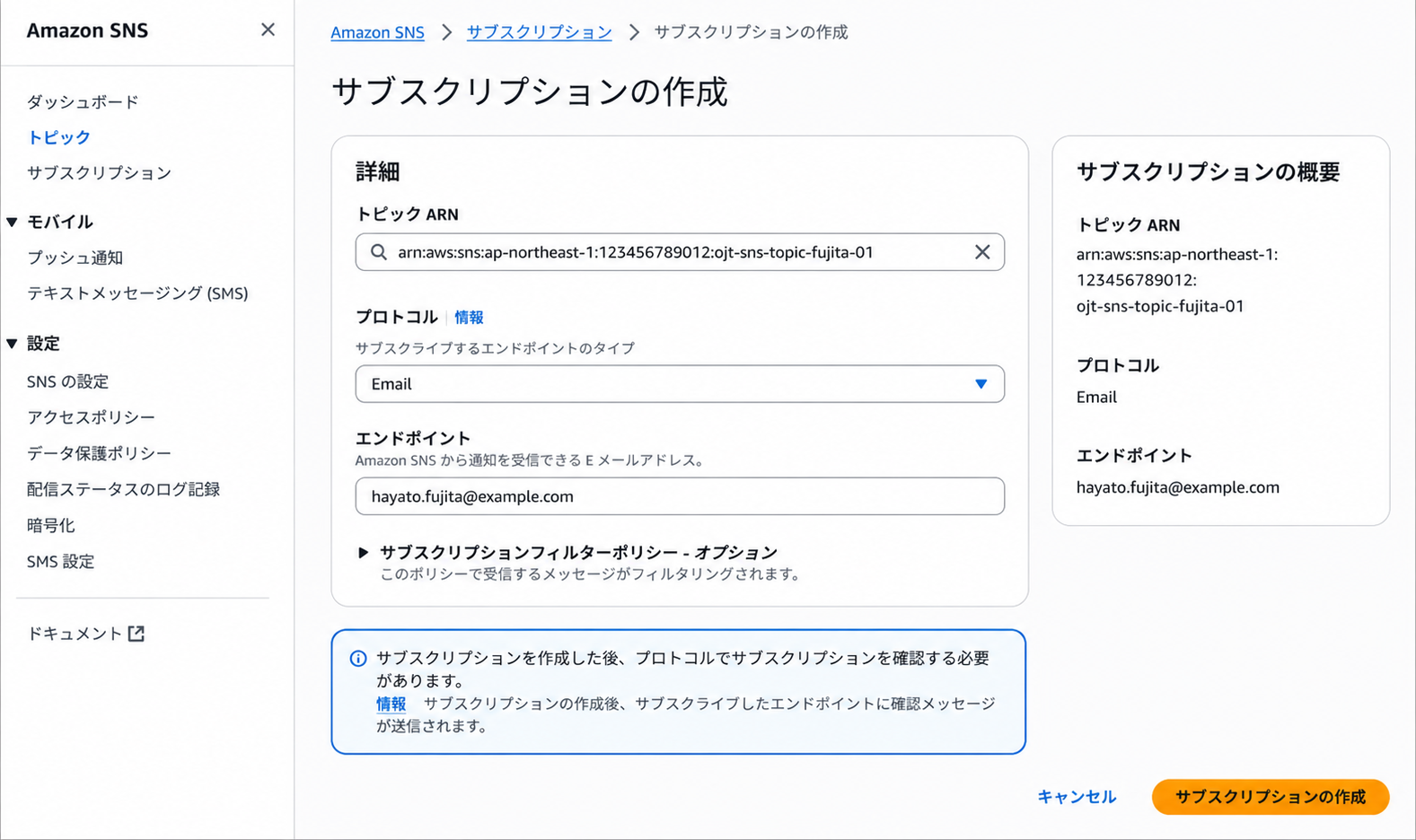Open アクセスポリシー in sidebar
This screenshot has height=840, width=1416.
(x=91, y=417)
